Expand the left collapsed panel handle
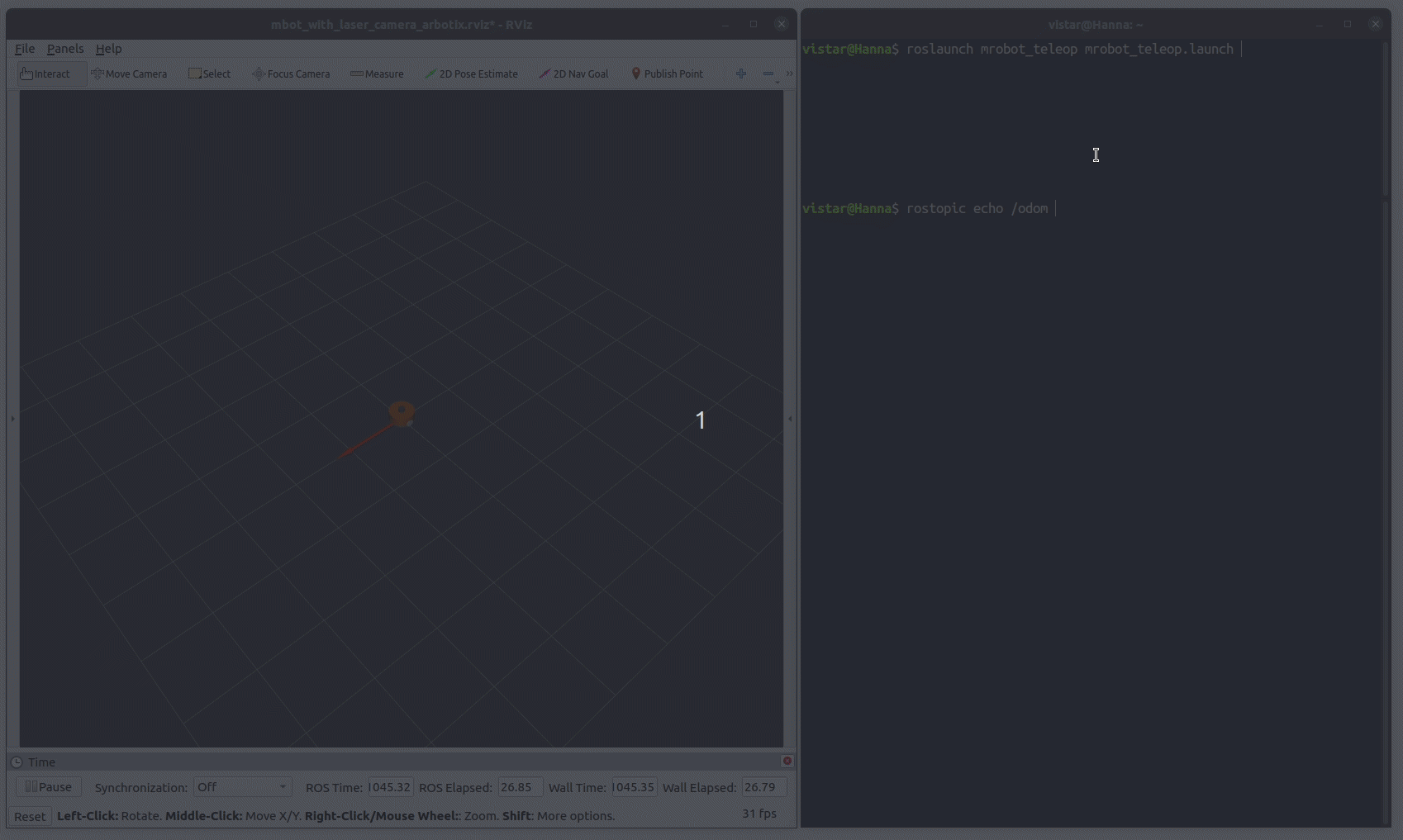 (x=12, y=419)
